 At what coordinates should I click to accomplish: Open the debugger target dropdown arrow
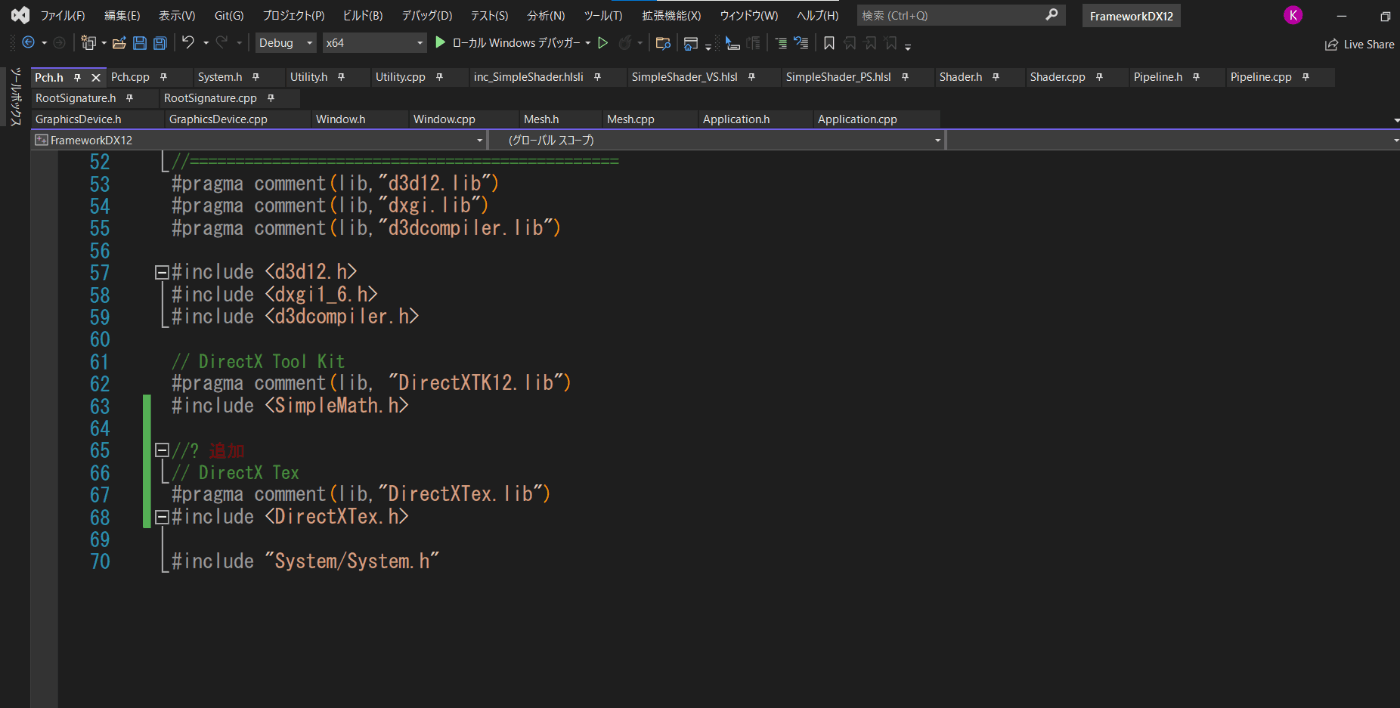(589, 43)
